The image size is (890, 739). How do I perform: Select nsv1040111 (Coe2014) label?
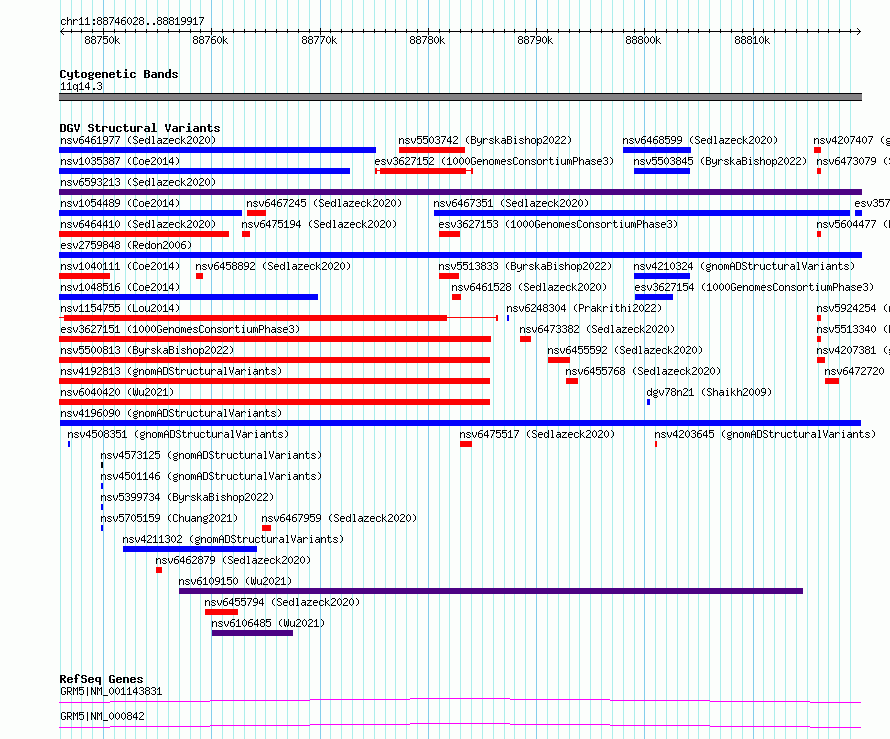pos(120,266)
